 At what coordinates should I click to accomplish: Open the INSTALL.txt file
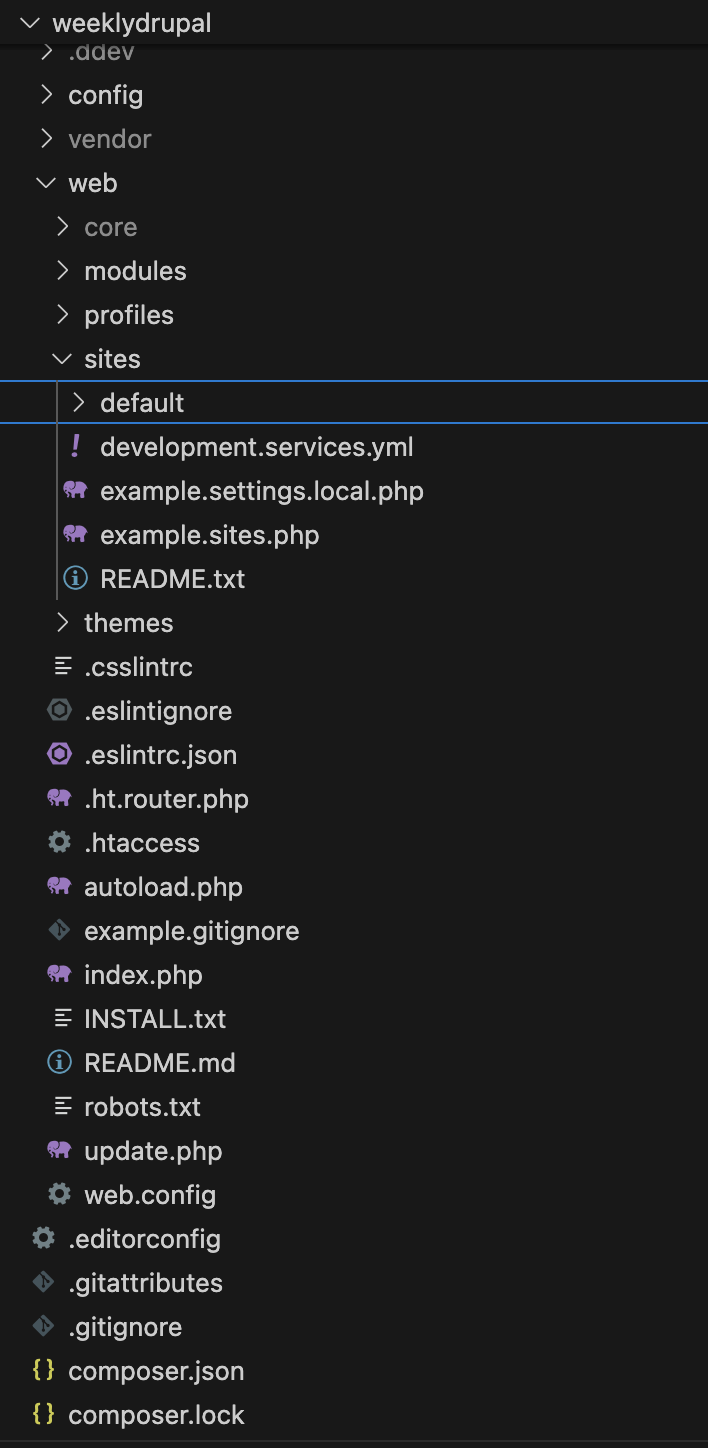pyautogui.click(x=155, y=1019)
